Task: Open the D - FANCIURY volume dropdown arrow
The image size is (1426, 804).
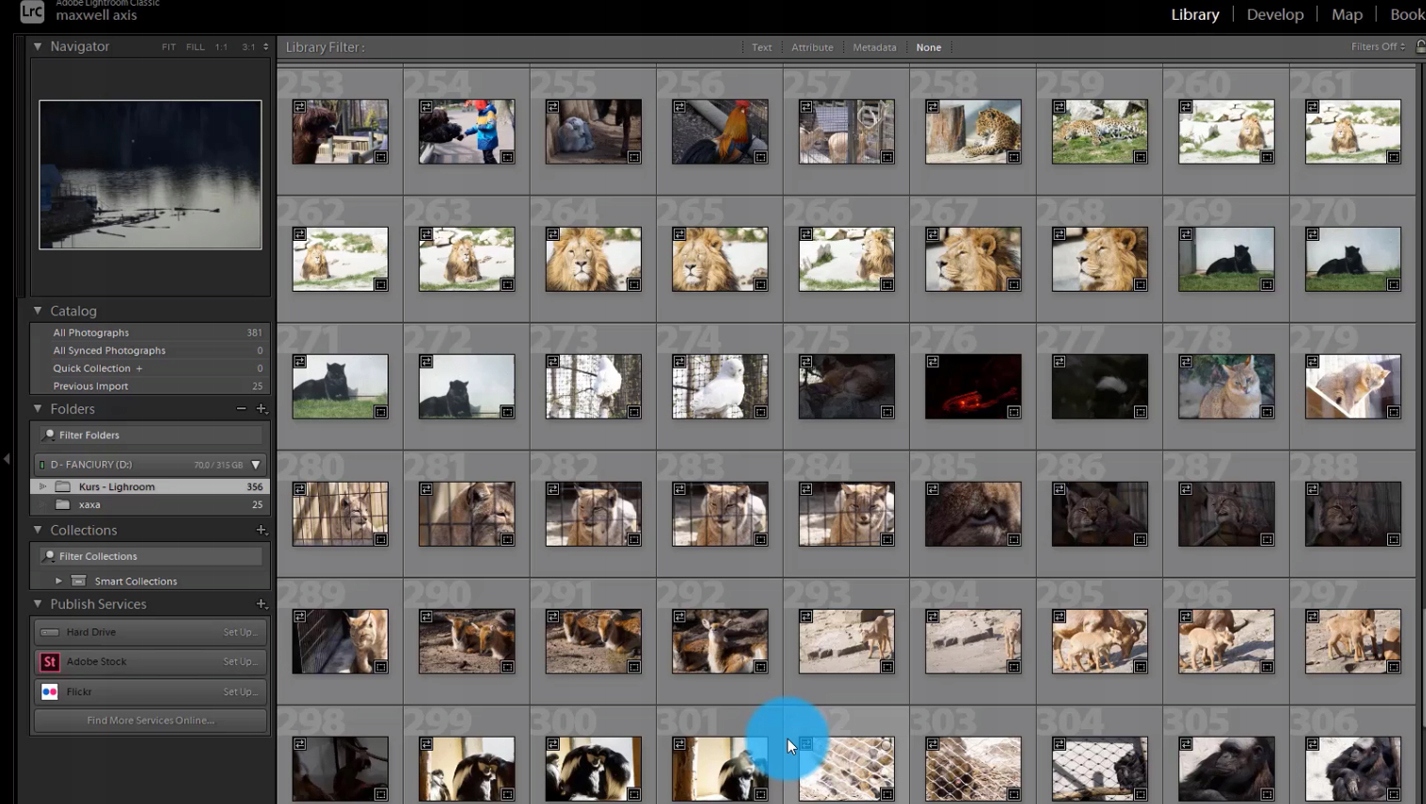Action: coord(256,465)
